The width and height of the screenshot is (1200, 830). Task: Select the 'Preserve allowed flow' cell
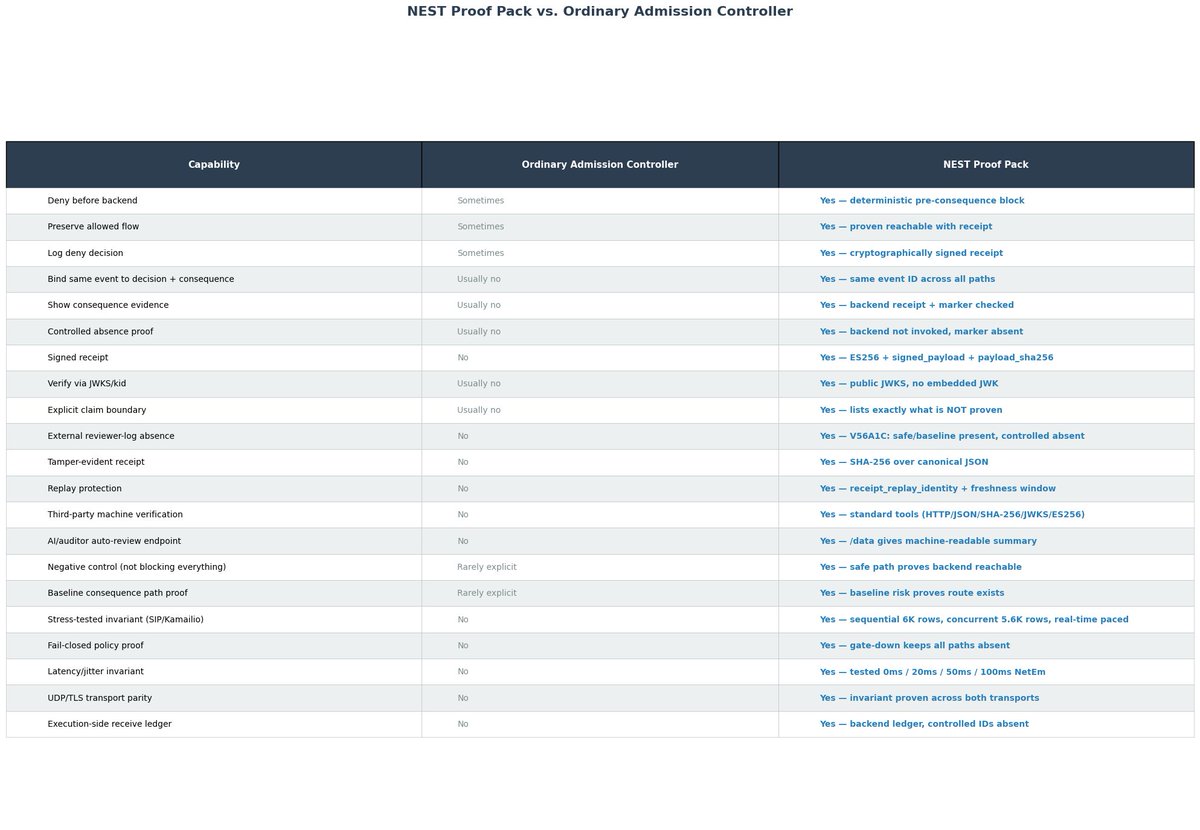[x=214, y=227]
